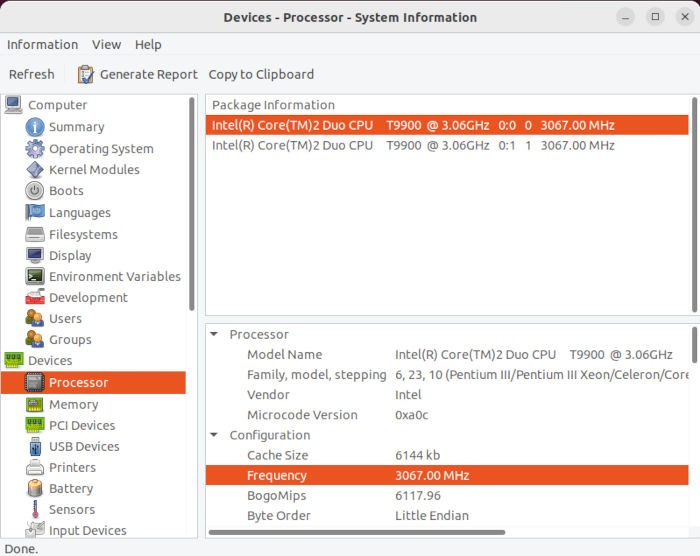The width and height of the screenshot is (700, 556).
Task: Click the Languages flag icon
Action: (35, 213)
